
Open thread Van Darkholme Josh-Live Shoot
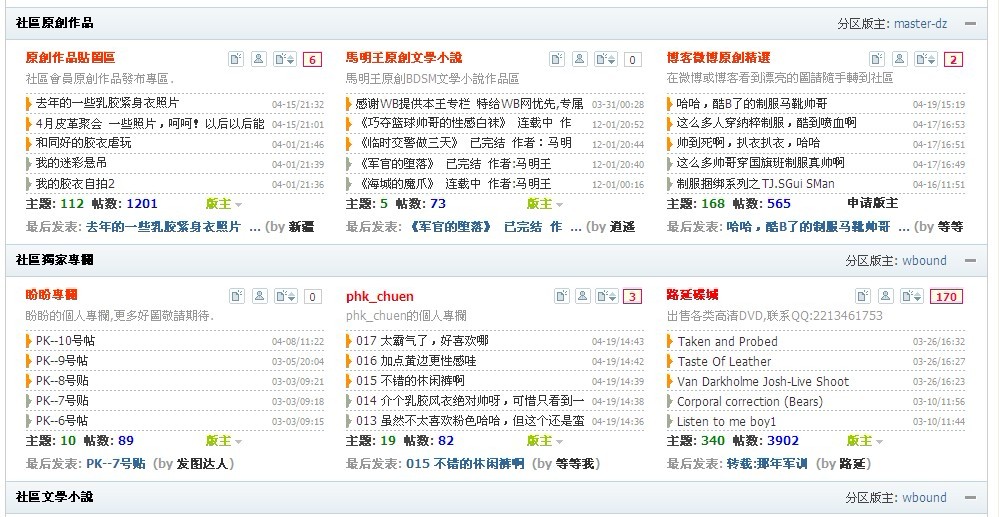pos(763,382)
